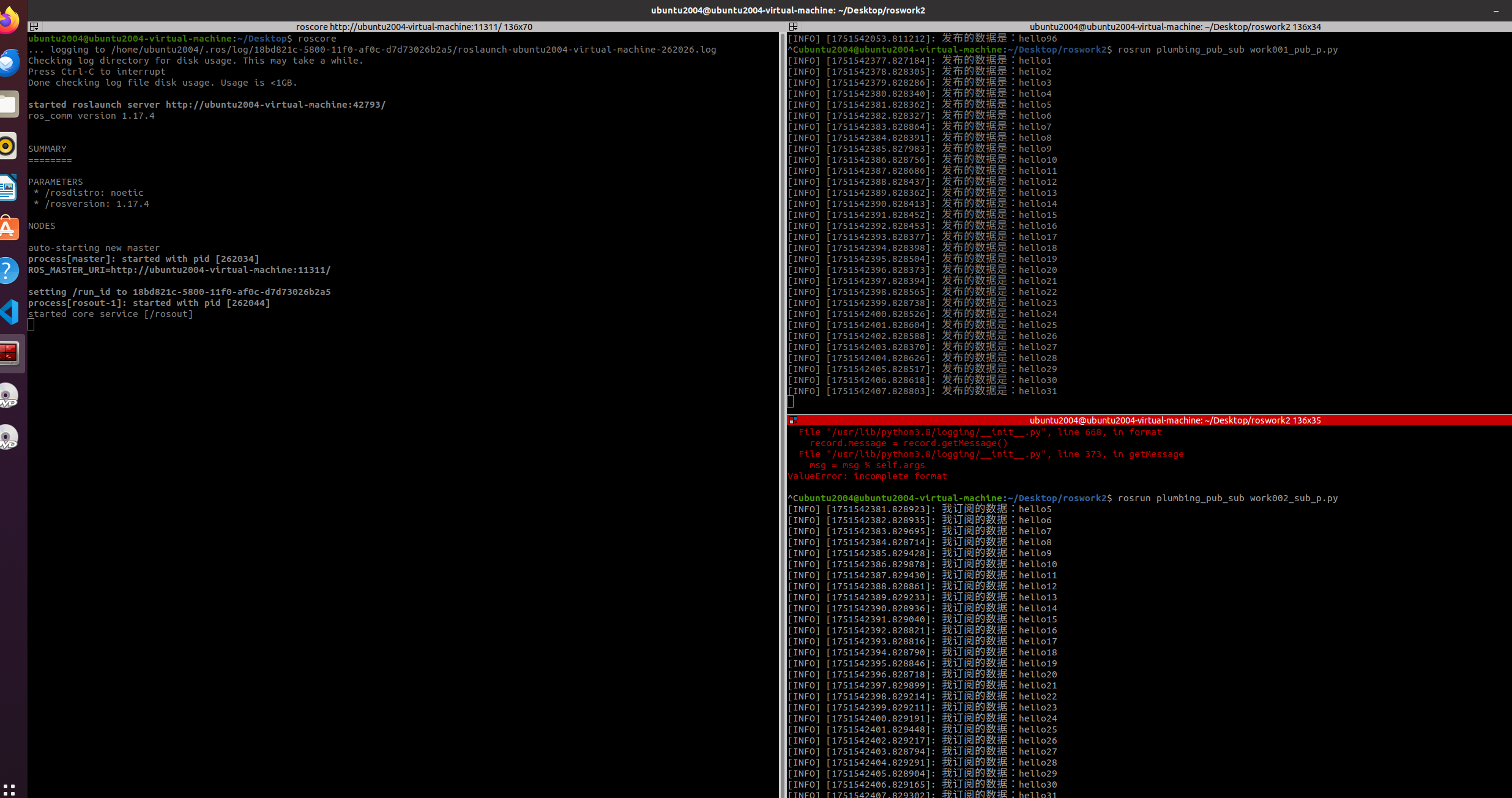Launch Visual Studio Code from the dock

click(x=9, y=312)
